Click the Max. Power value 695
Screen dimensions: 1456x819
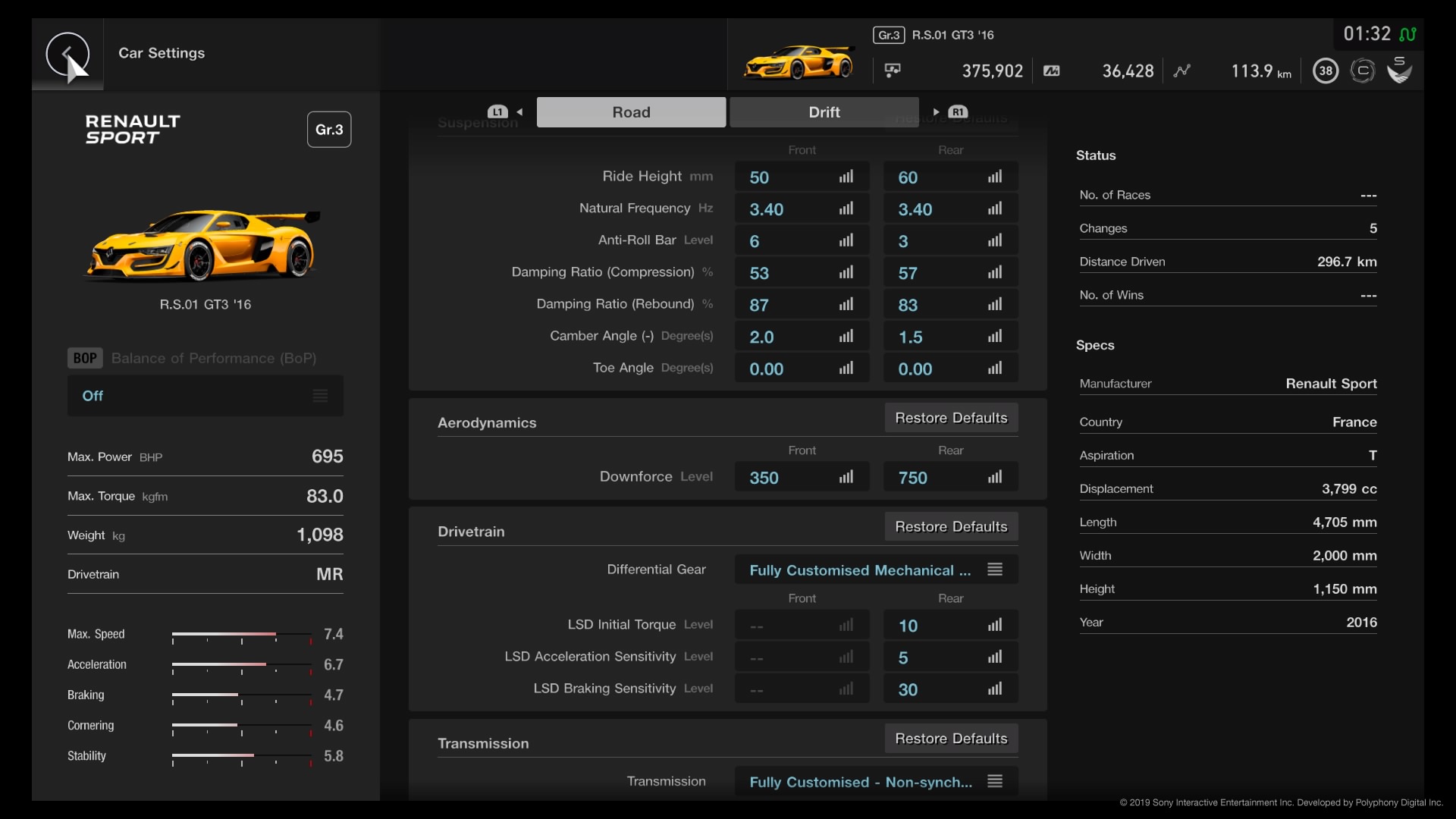pos(328,457)
